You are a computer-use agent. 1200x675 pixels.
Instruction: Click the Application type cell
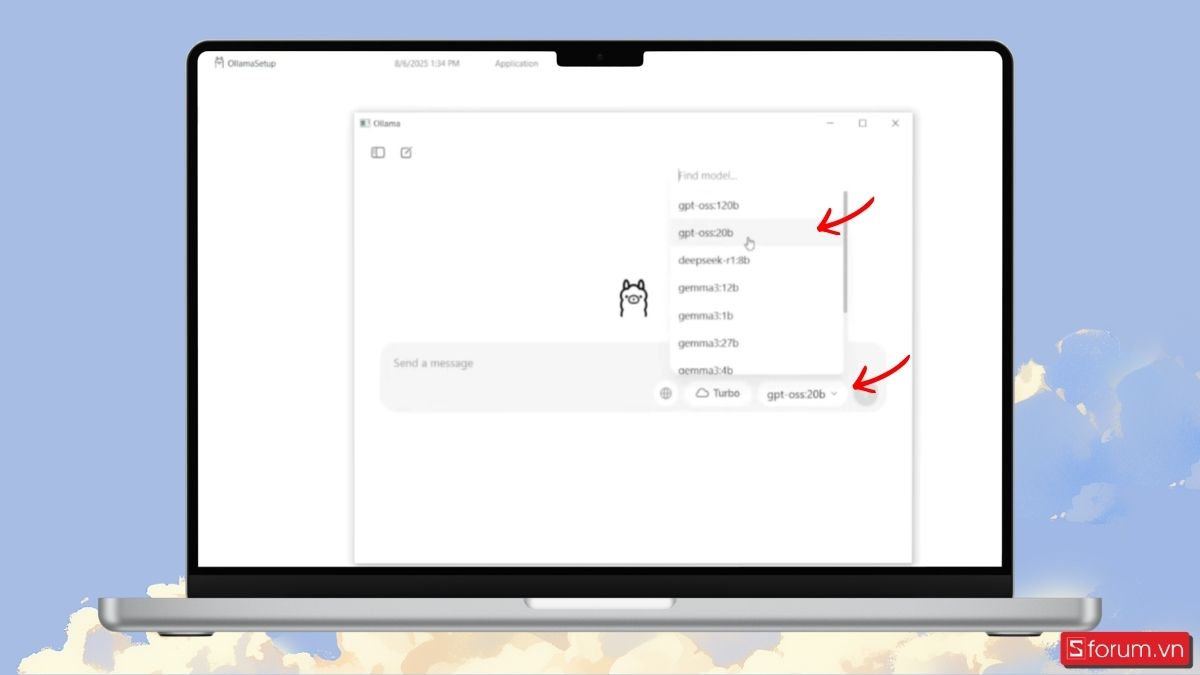coord(516,64)
